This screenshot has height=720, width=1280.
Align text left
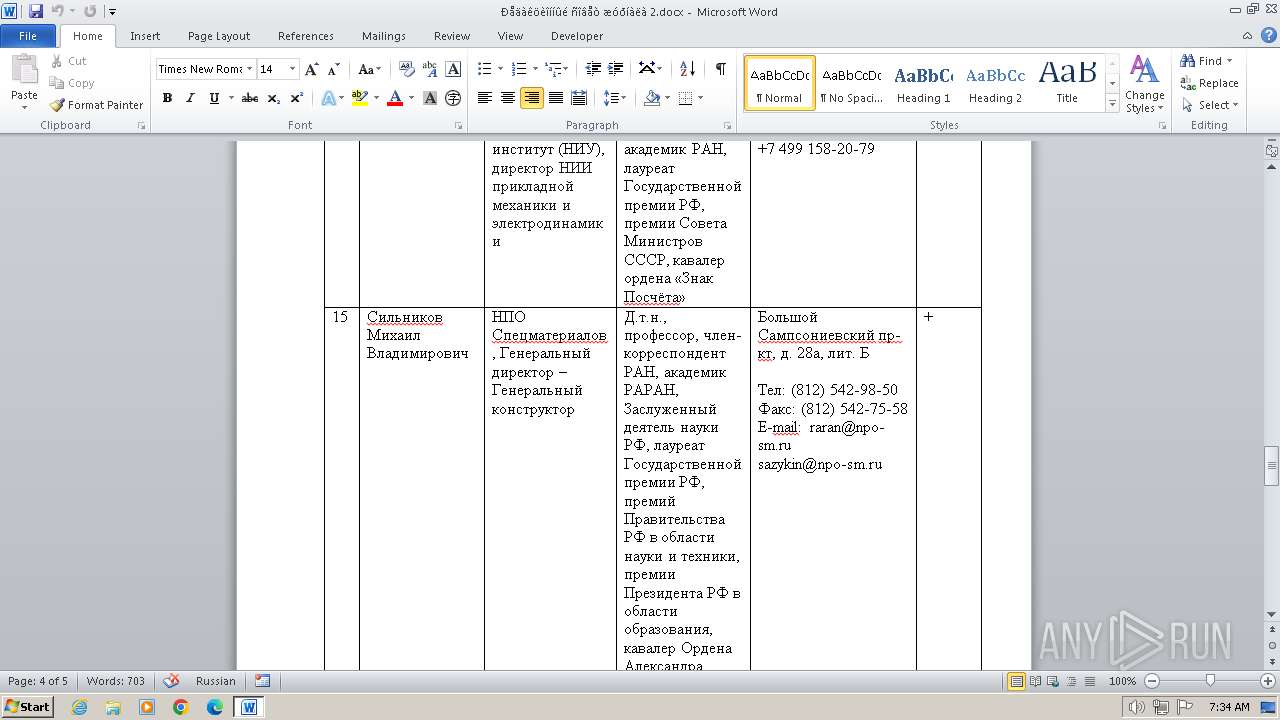tap(485, 98)
